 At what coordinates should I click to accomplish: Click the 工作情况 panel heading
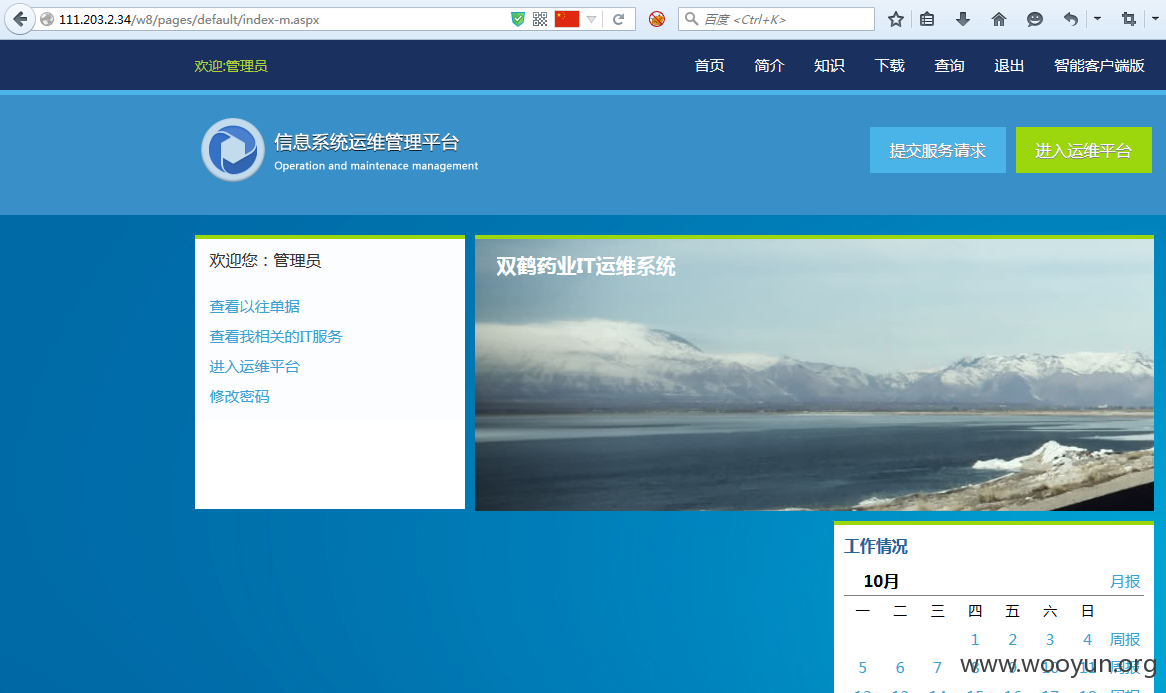(x=876, y=547)
